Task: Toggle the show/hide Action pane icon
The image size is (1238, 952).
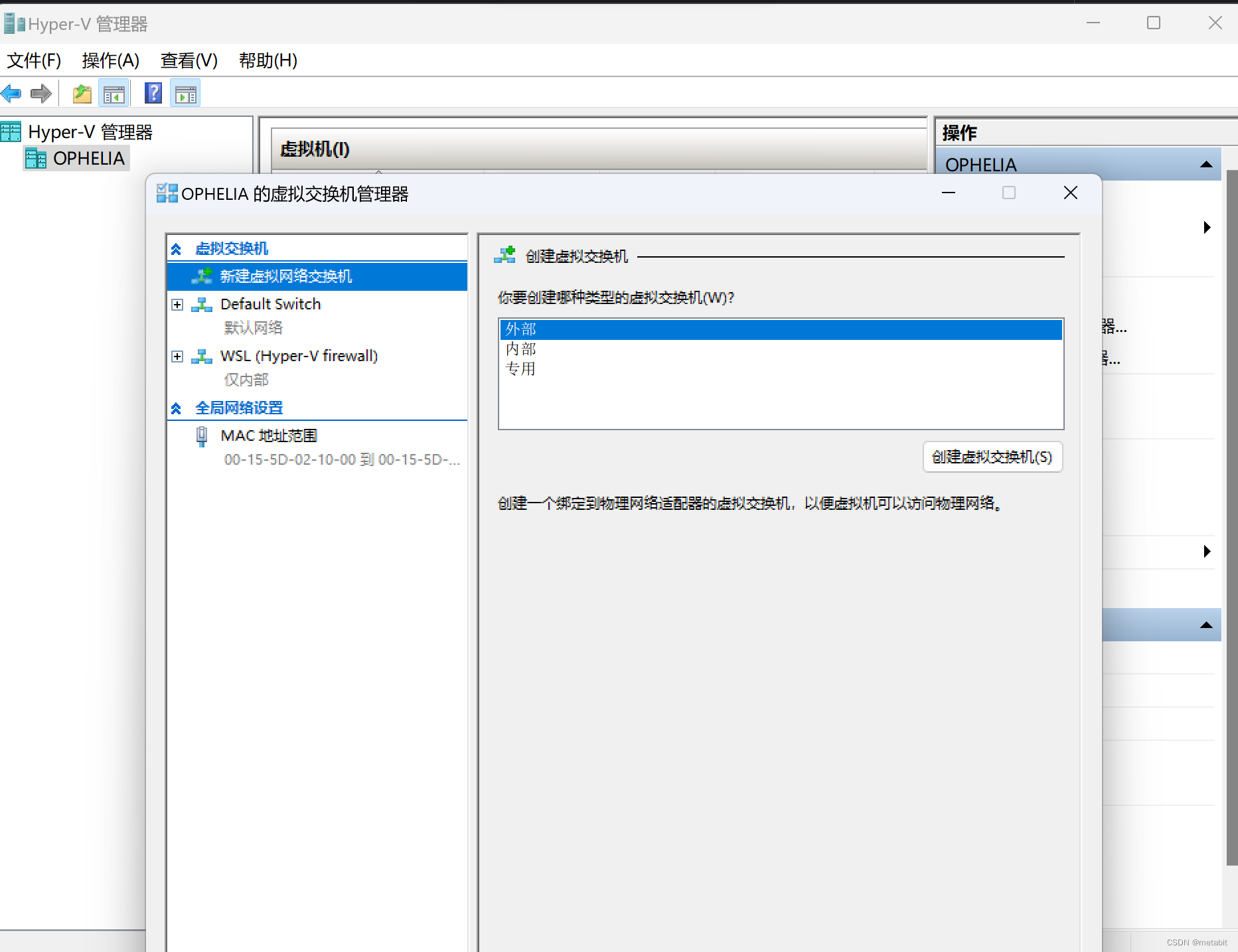Action: 185,94
